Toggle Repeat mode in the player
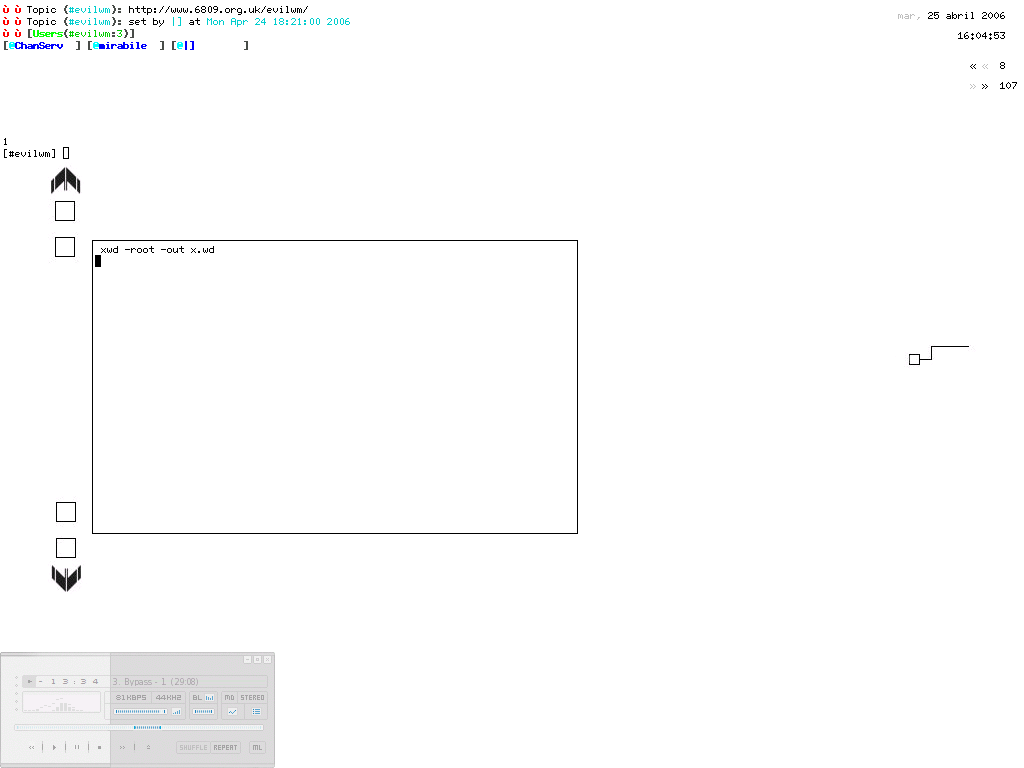The height and width of the screenshot is (768, 1024). [226, 747]
